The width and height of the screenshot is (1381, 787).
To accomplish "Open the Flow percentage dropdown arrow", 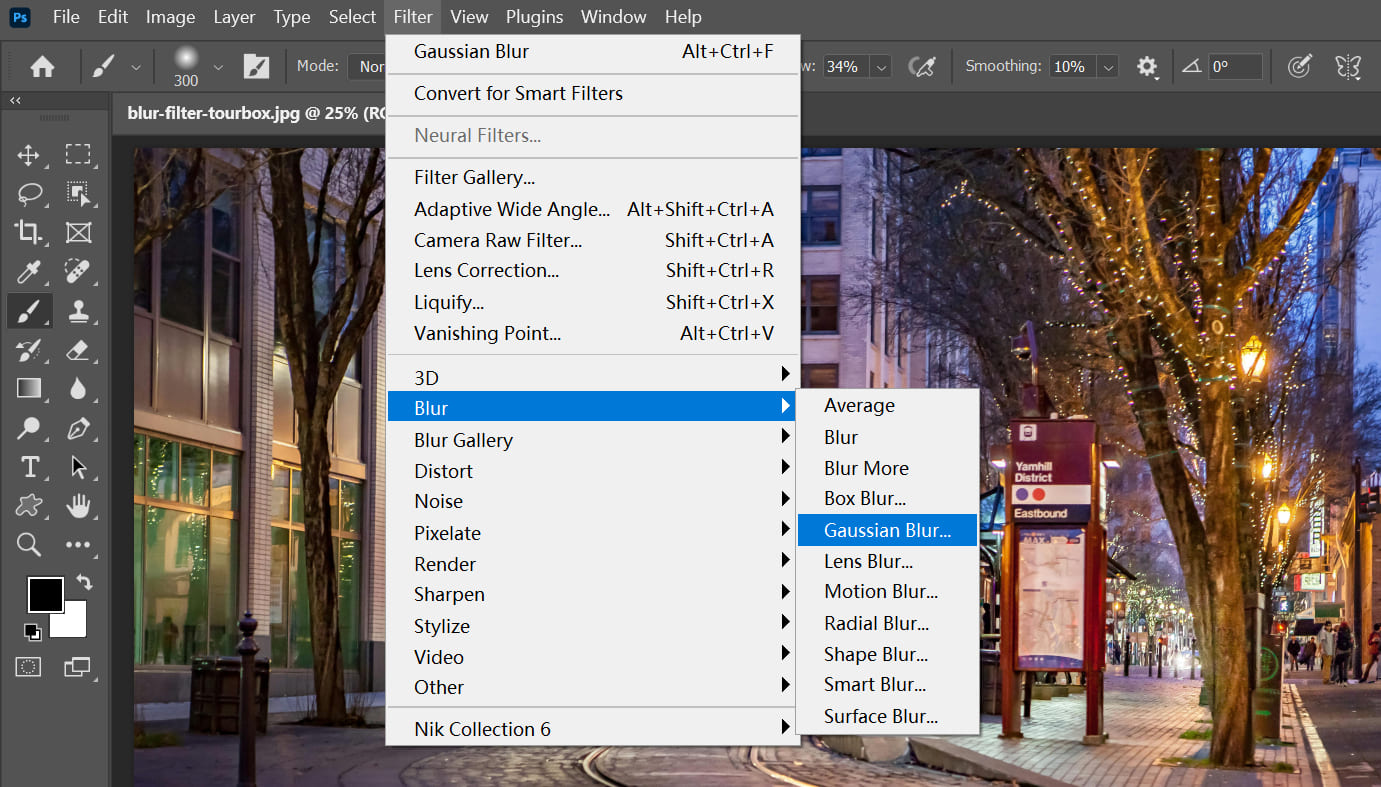I will pos(880,67).
